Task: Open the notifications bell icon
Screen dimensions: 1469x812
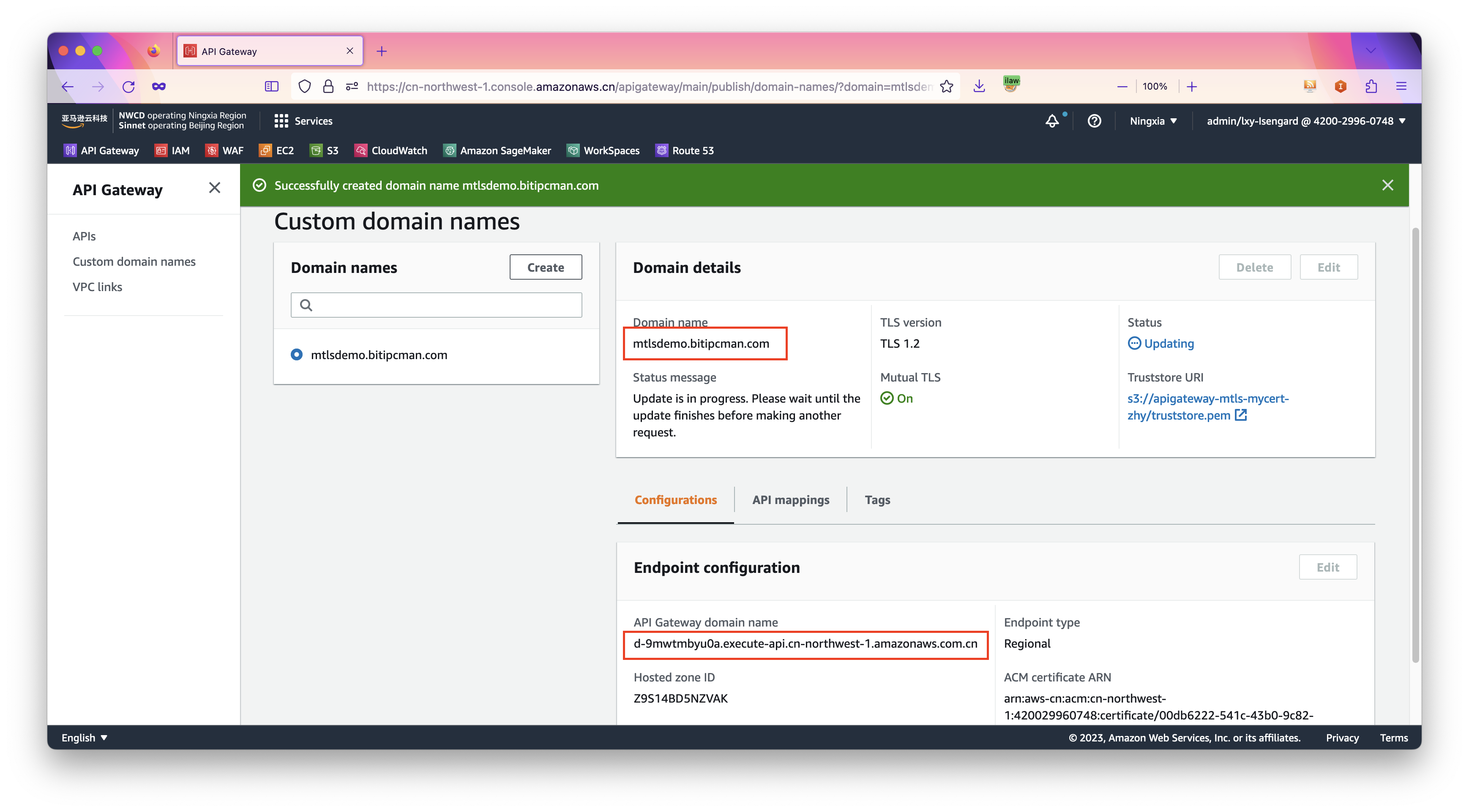Action: (x=1052, y=121)
